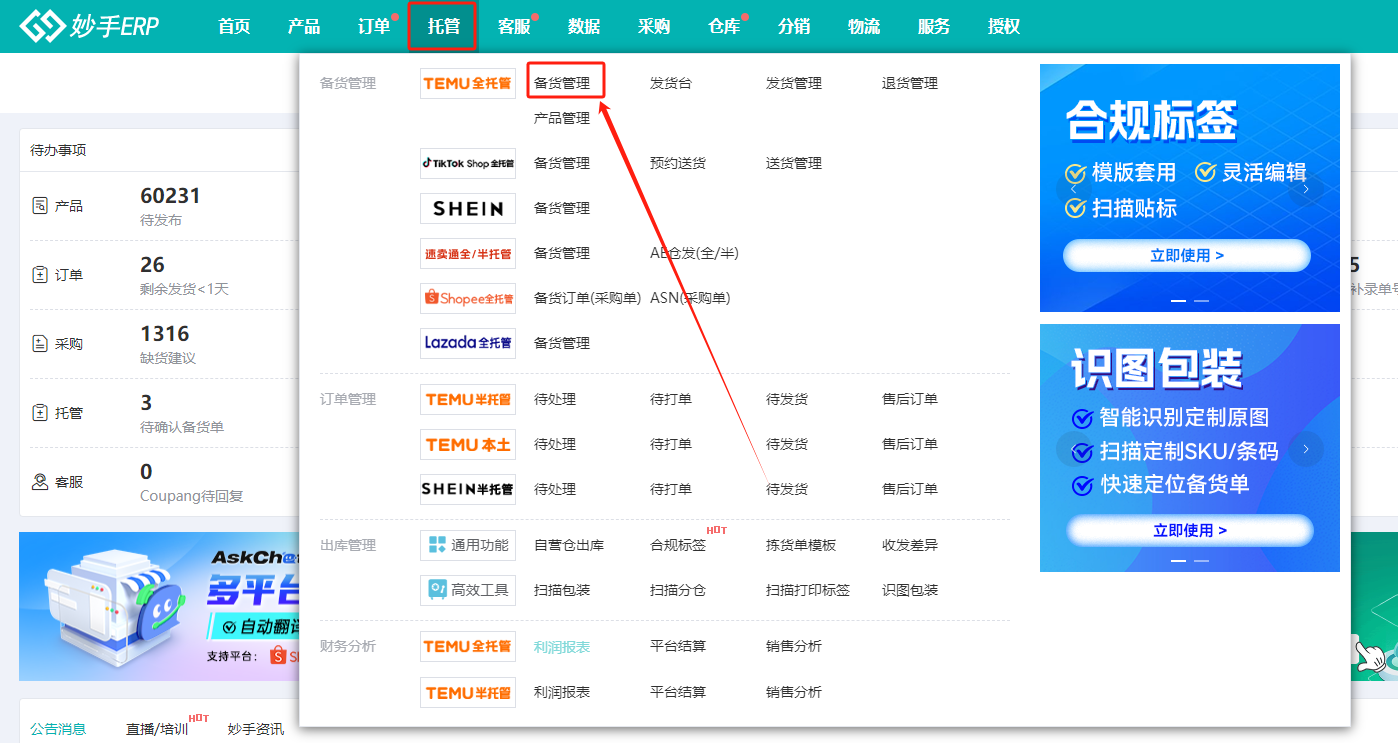
Task: Open SHEIN 备货管理
Action: coord(562,208)
